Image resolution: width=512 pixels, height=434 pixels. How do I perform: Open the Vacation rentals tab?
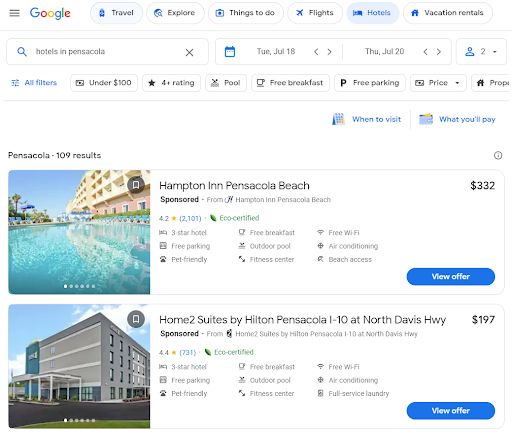pos(448,13)
